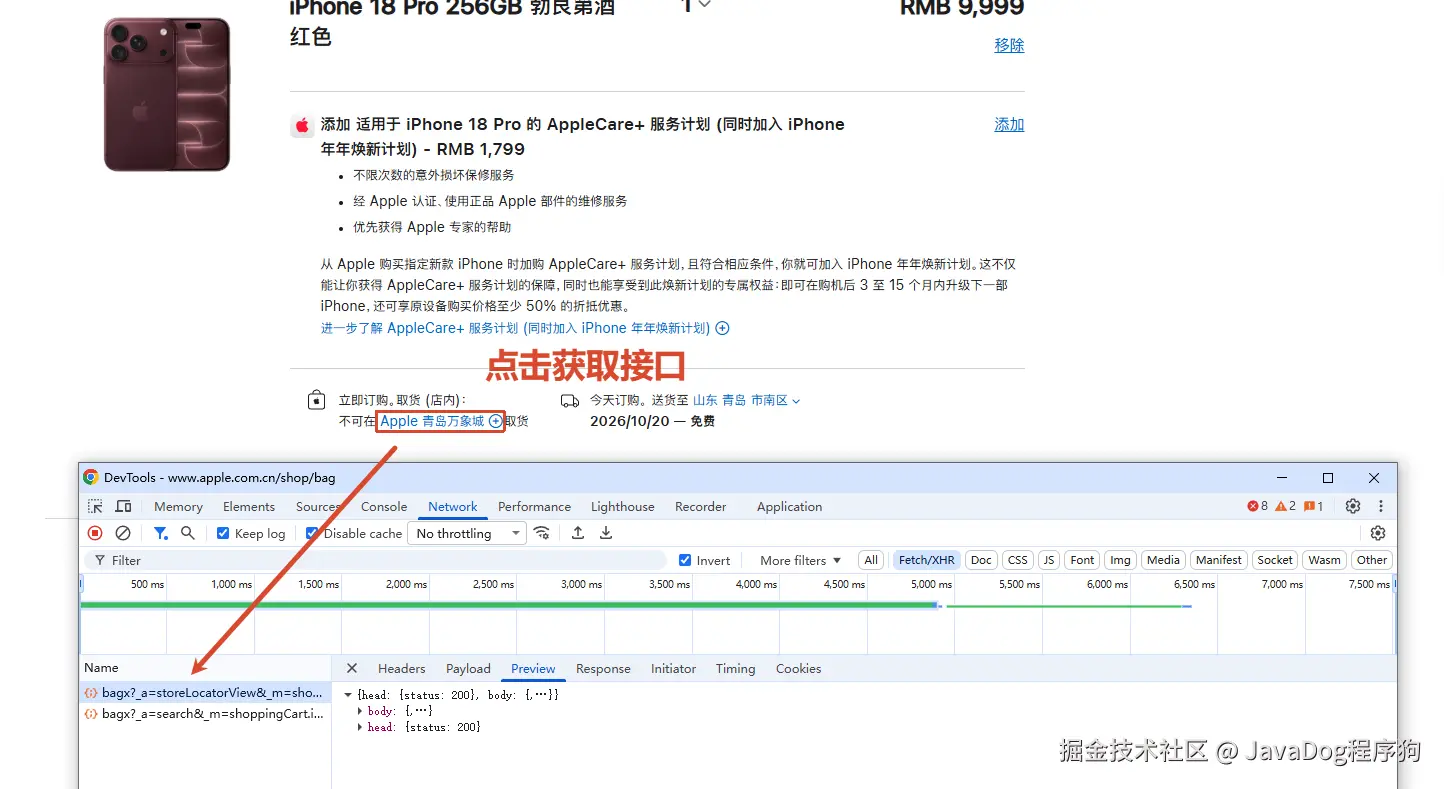Viewport: 1444px width, 789px height.
Task: Open network panel settings gear
Action: (x=1378, y=534)
